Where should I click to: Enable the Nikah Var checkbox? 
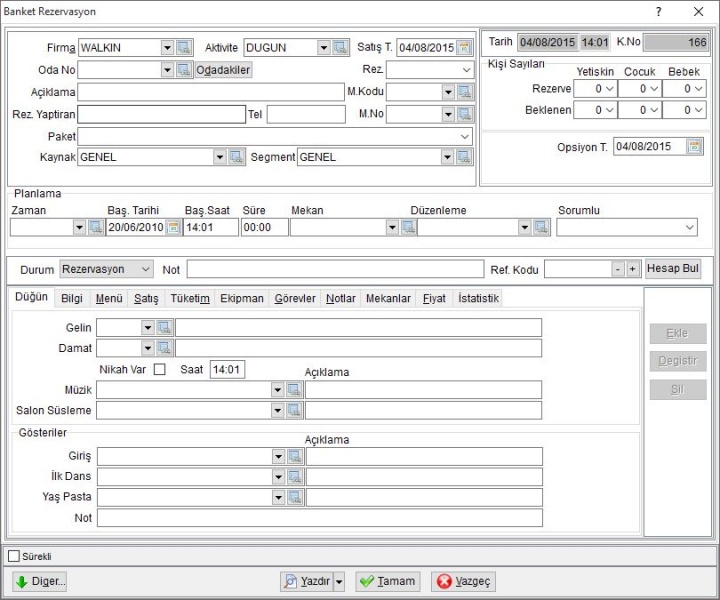160,370
